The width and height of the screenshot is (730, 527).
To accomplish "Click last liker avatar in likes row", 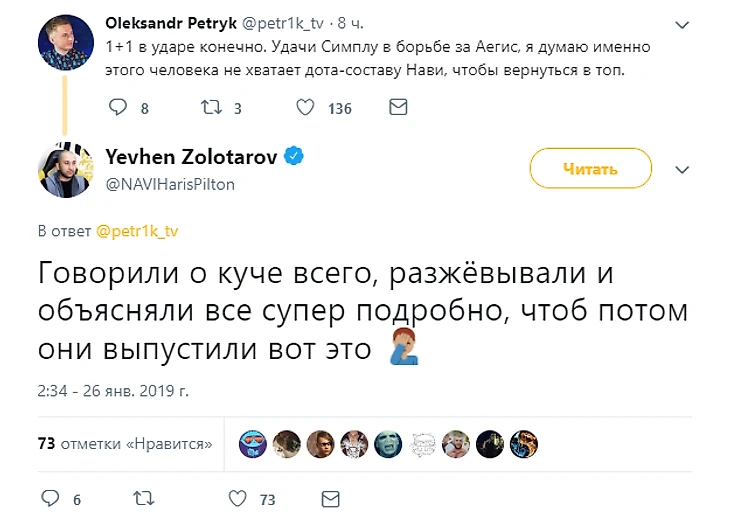I will 523,443.
